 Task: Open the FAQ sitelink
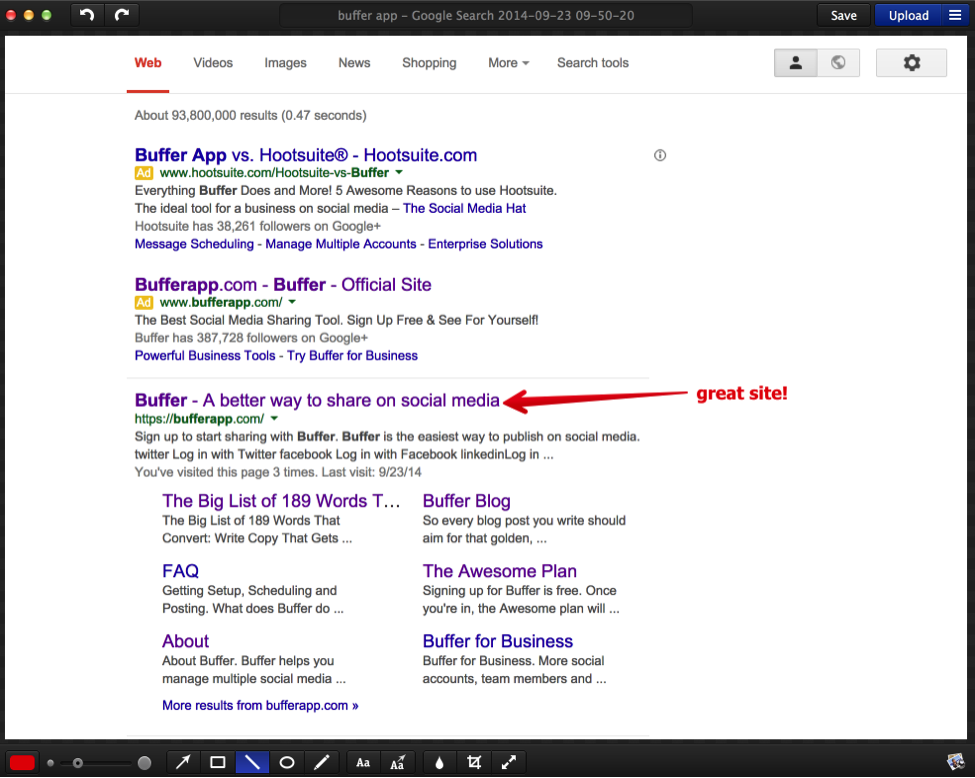180,571
